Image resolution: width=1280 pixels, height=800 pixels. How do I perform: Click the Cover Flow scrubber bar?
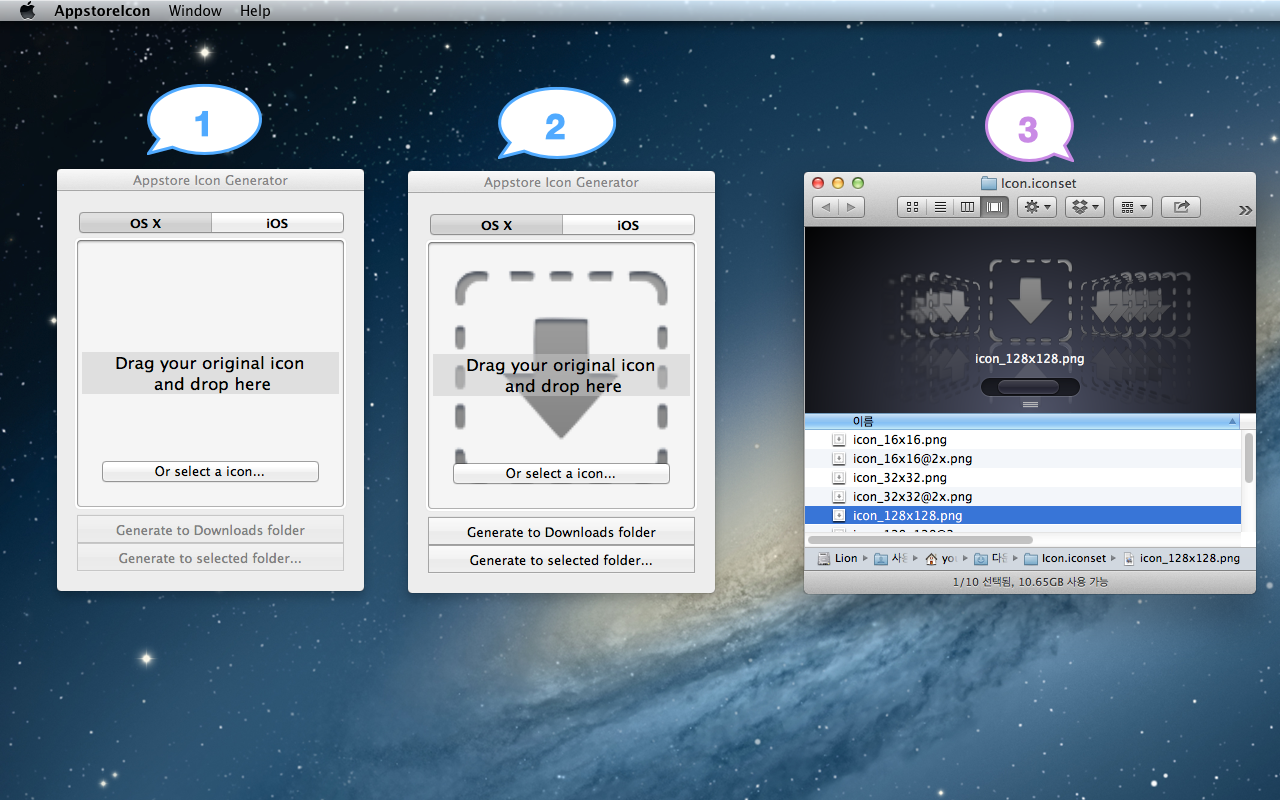(1030, 387)
